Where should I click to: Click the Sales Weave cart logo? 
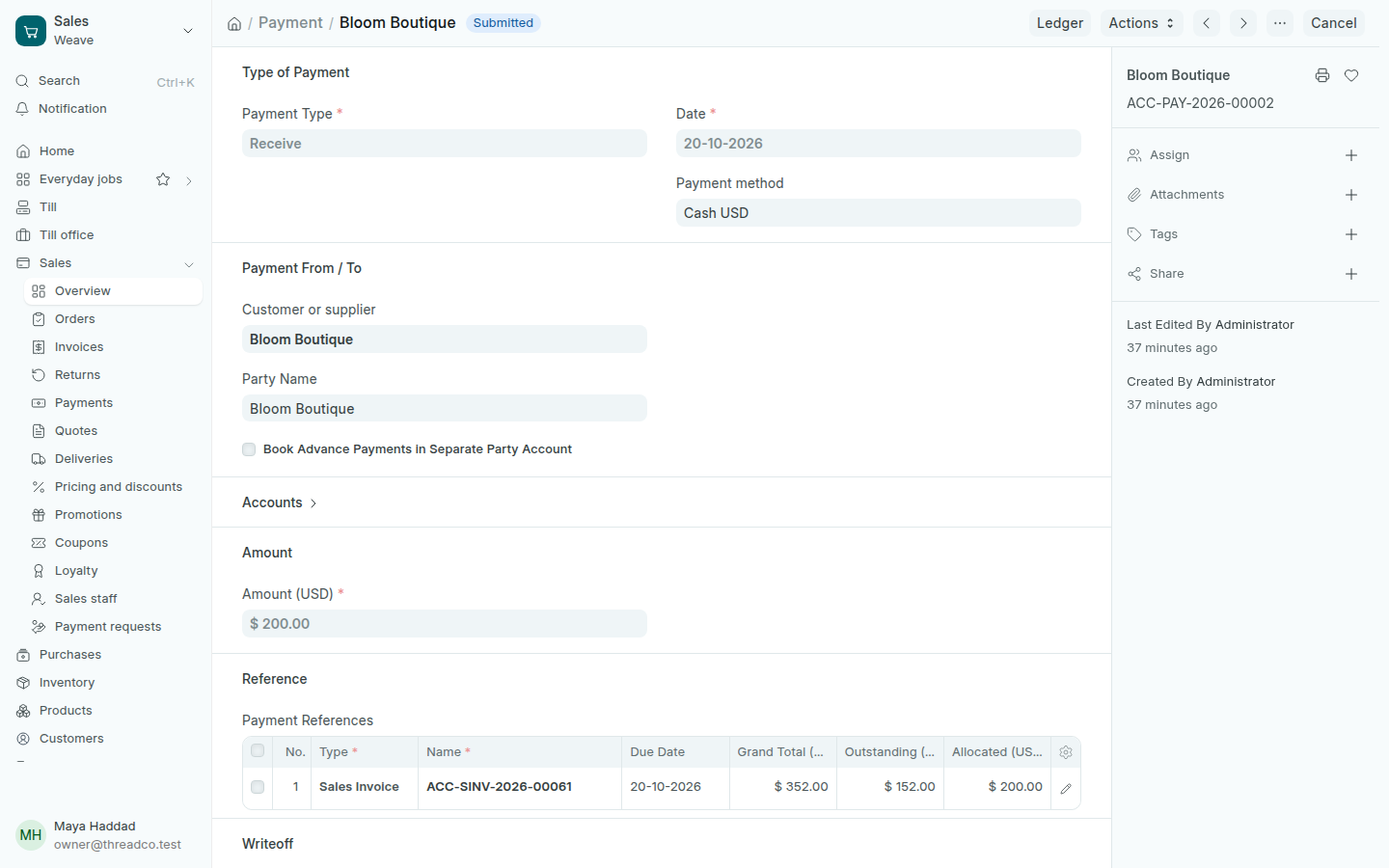point(31,31)
